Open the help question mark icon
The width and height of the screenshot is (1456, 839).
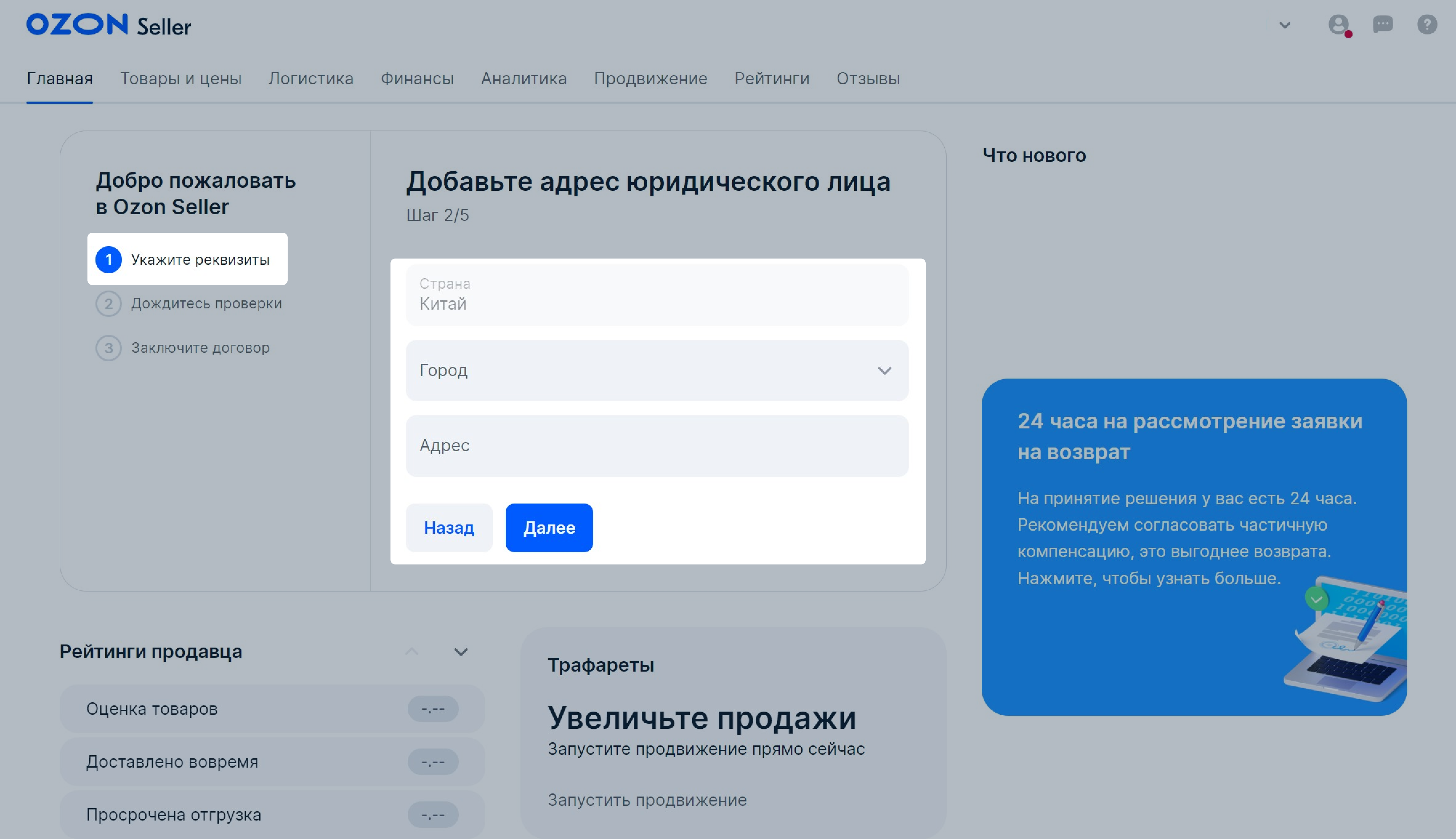1427,25
